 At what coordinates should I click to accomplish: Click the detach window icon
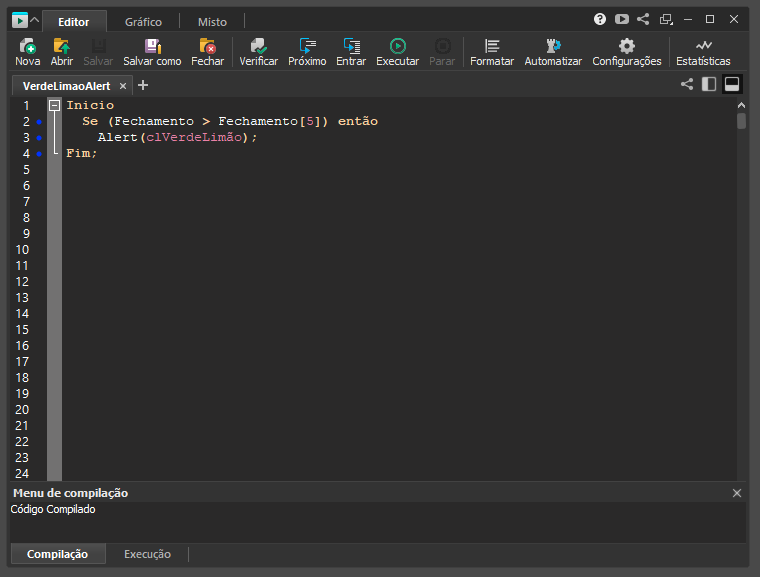pyautogui.click(x=666, y=19)
